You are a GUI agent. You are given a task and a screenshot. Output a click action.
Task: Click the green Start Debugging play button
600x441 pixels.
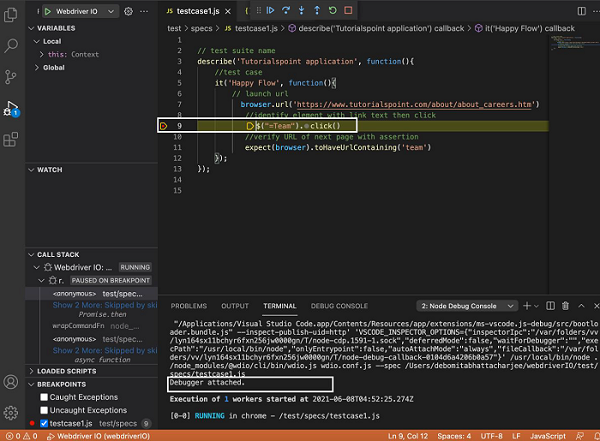point(45,10)
